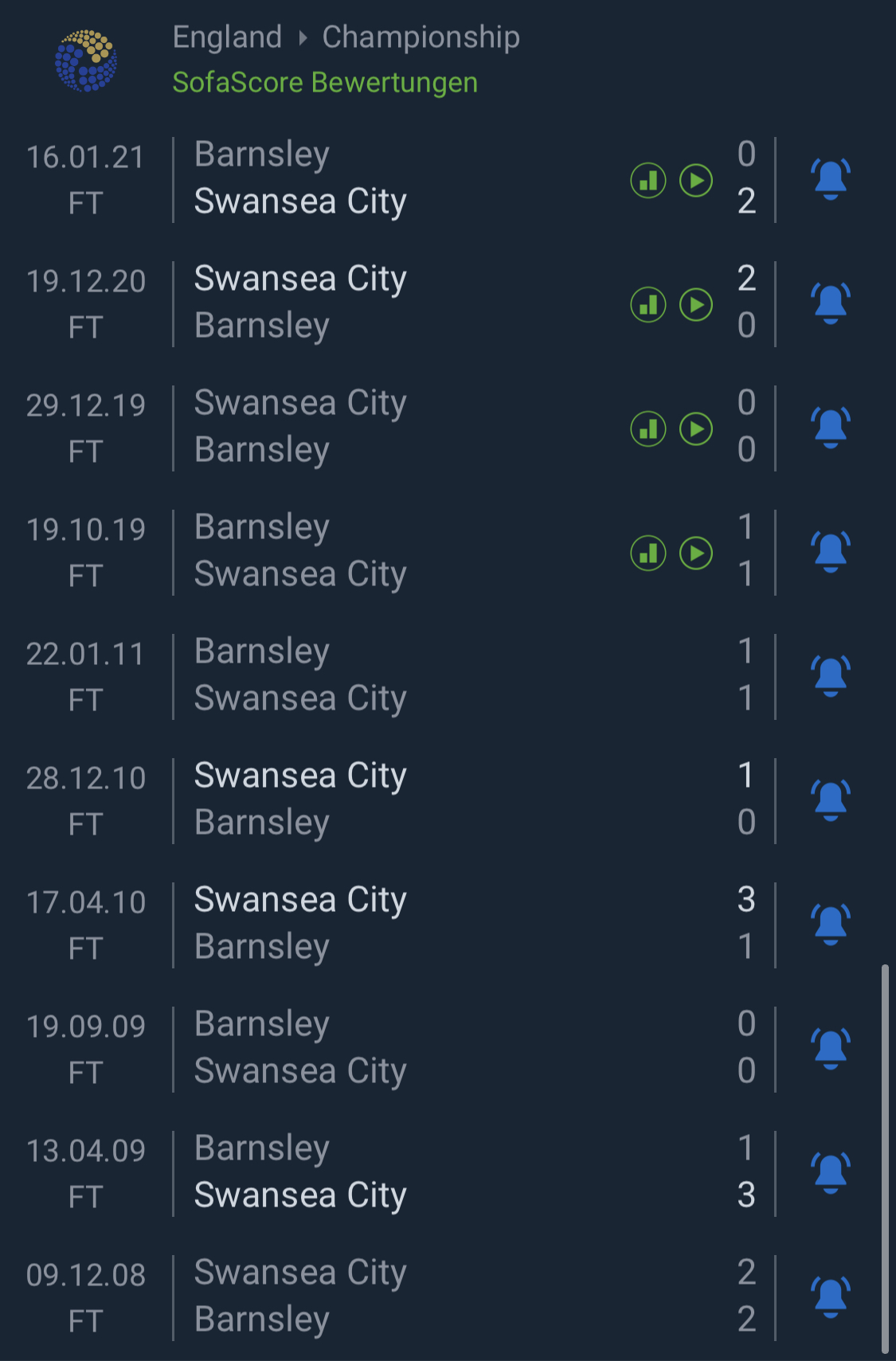Open the 17.04.10 Swansea City 3-1 match
This screenshot has height=1361, width=896.
[448, 925]
